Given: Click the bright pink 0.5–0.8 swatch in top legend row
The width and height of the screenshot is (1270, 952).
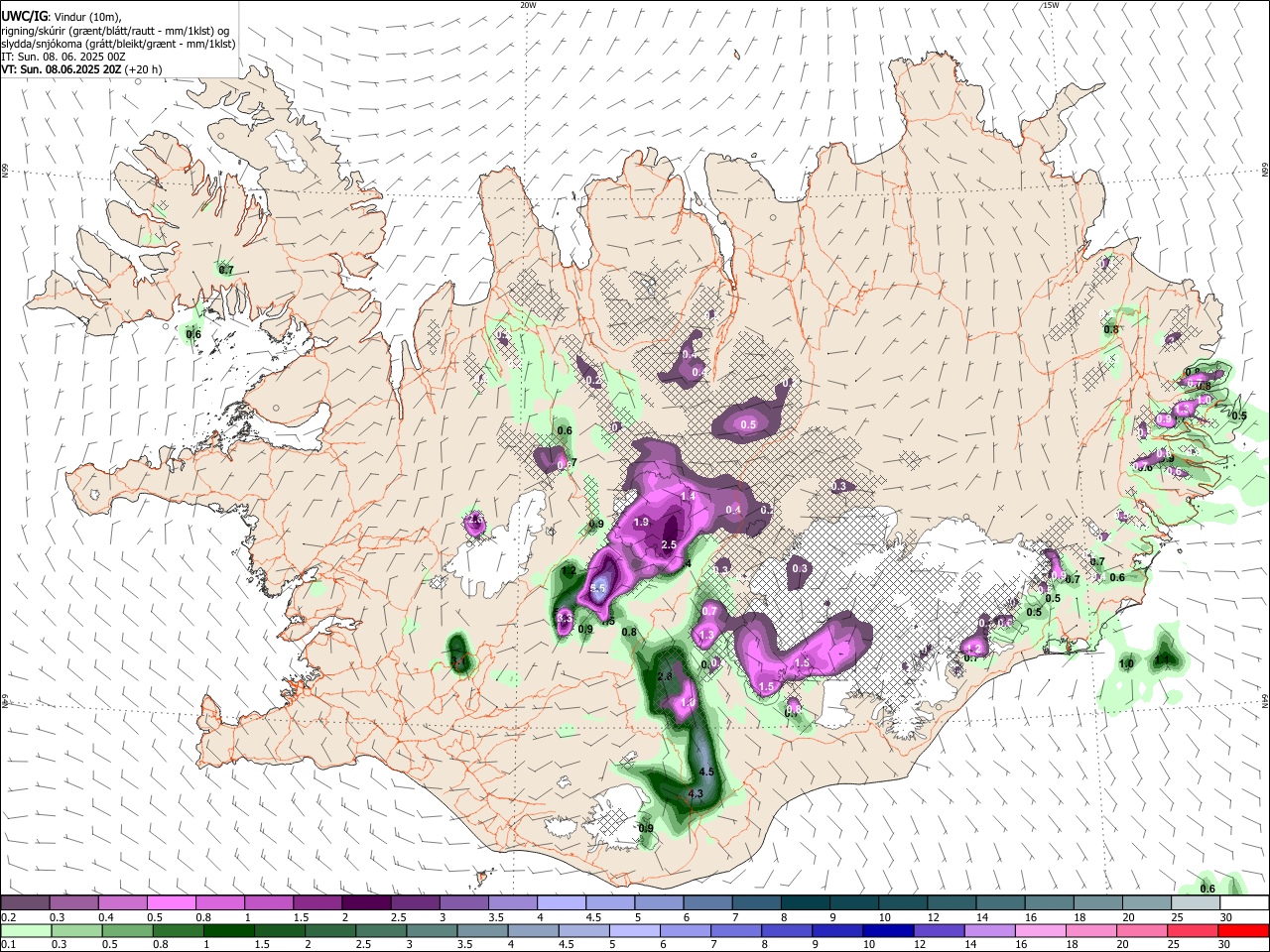Looking at the screenshot, I should click(x=171, y=903).
